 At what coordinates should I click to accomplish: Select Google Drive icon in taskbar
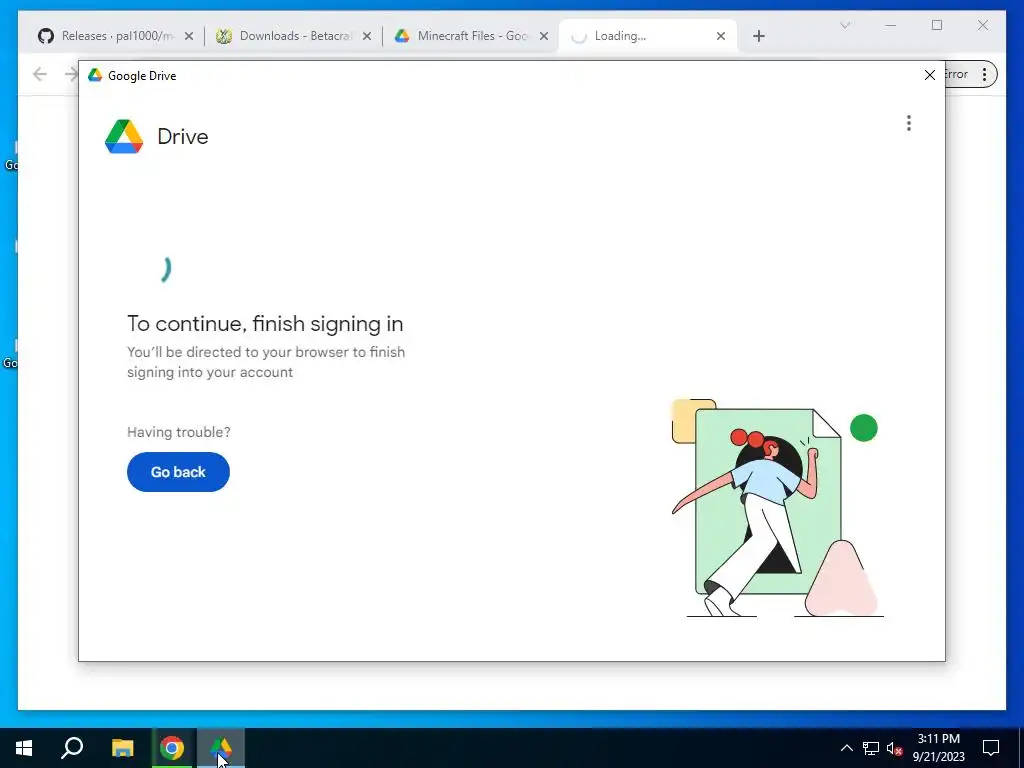[221, 748]
